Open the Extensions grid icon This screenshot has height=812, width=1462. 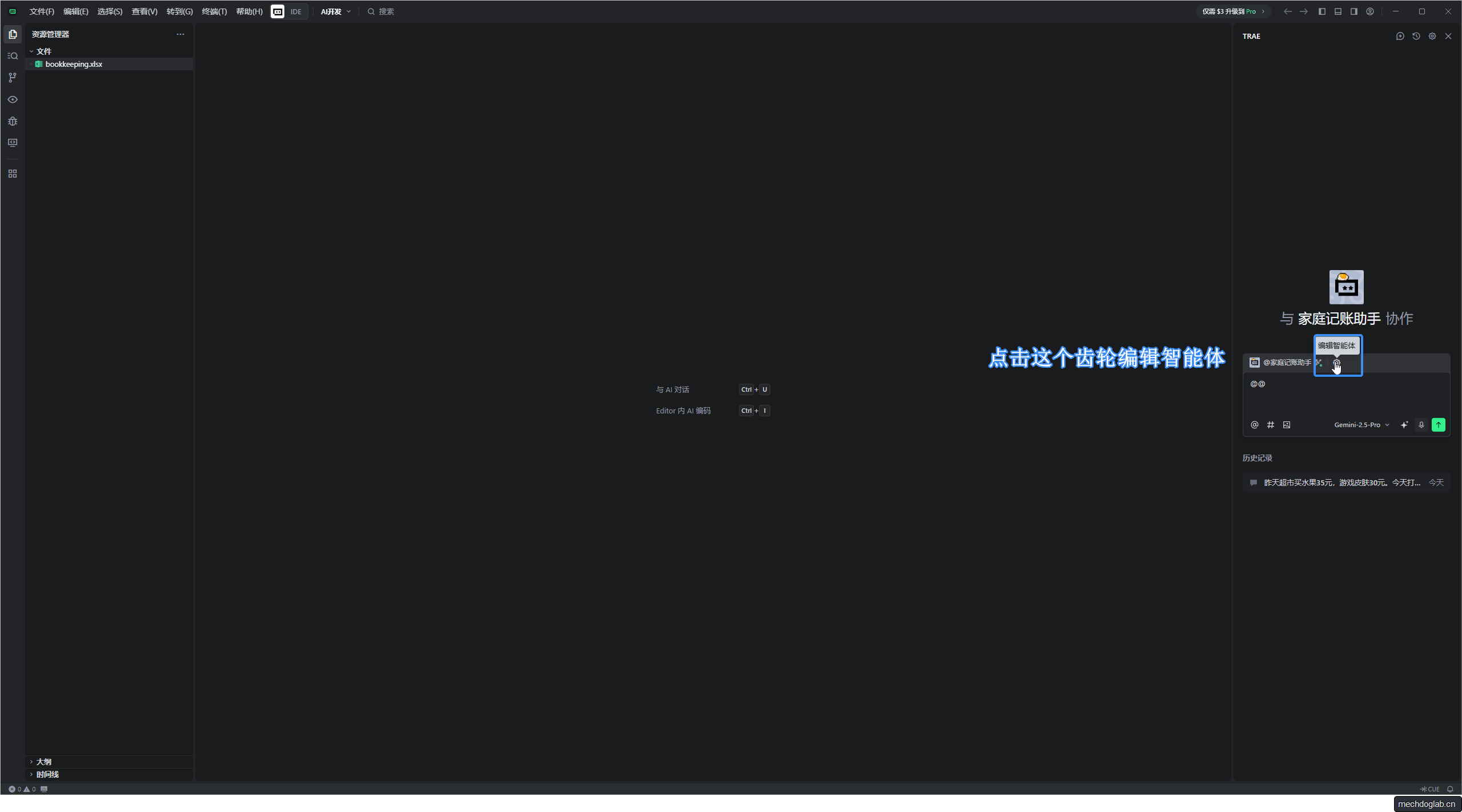(13, 174)
